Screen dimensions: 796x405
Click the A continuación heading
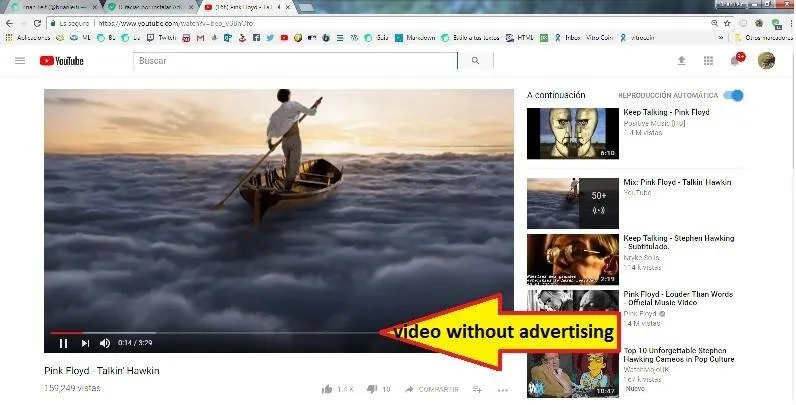(556, 95)
